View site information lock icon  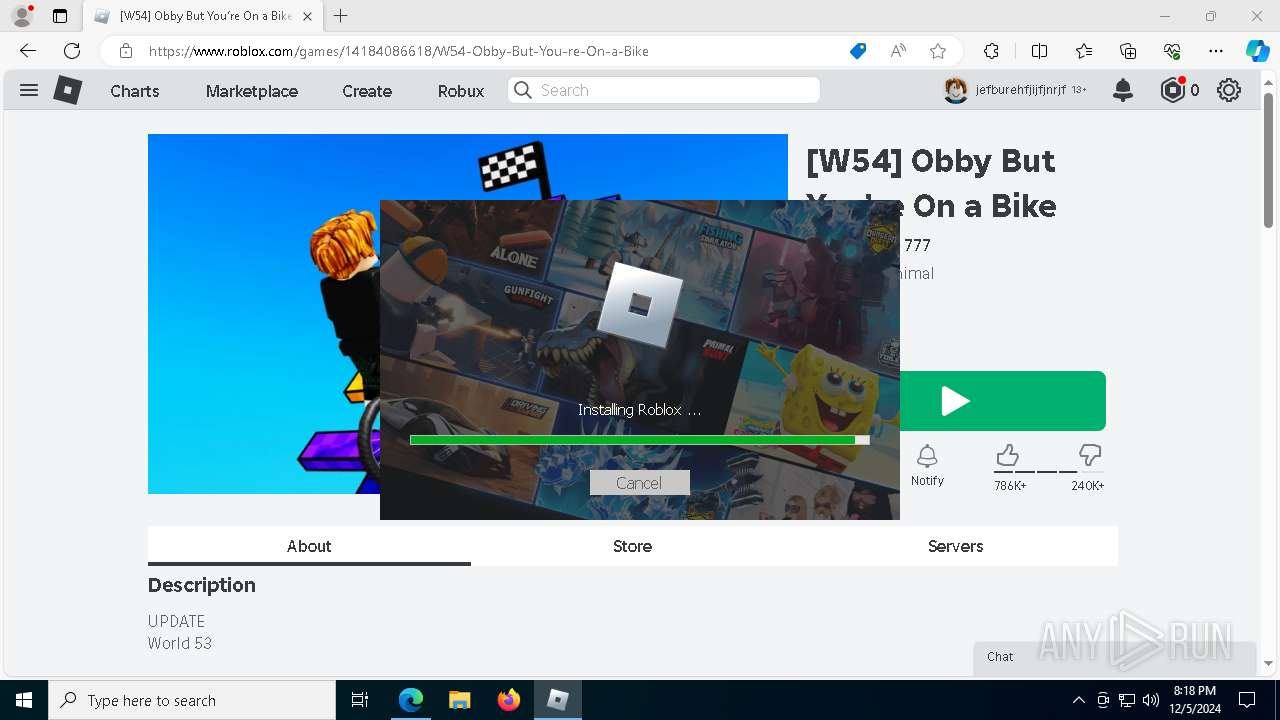click(x=126, y=51)
